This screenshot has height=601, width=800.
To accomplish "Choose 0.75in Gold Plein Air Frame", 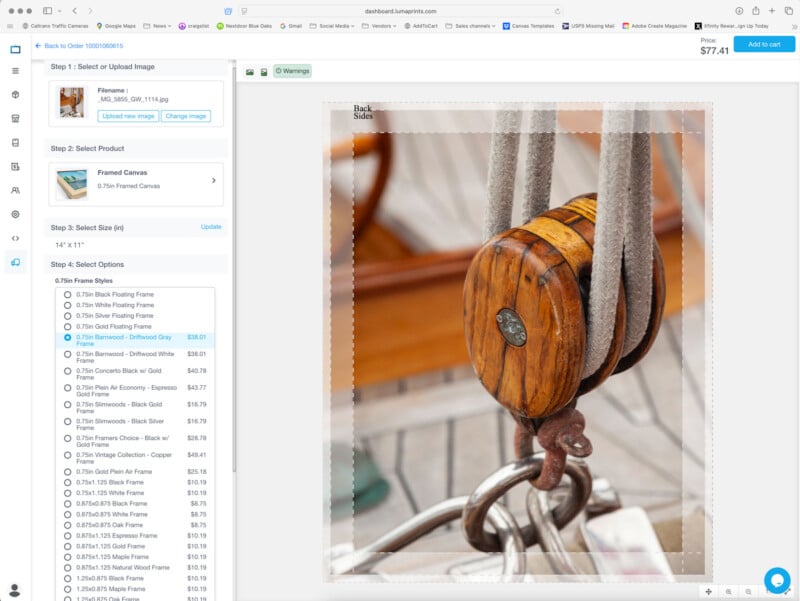I will pyautogui.click(x=68, y=471).
